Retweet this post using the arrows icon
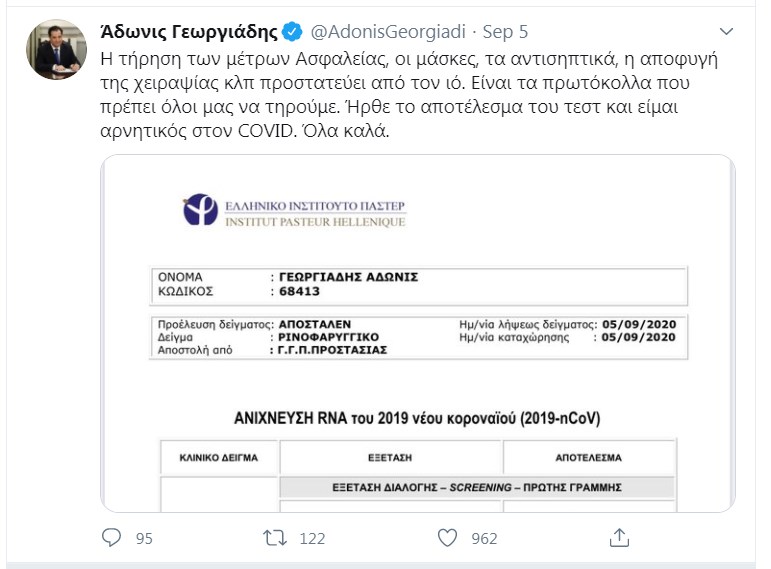Screen dimensions: 771x569 274,538
